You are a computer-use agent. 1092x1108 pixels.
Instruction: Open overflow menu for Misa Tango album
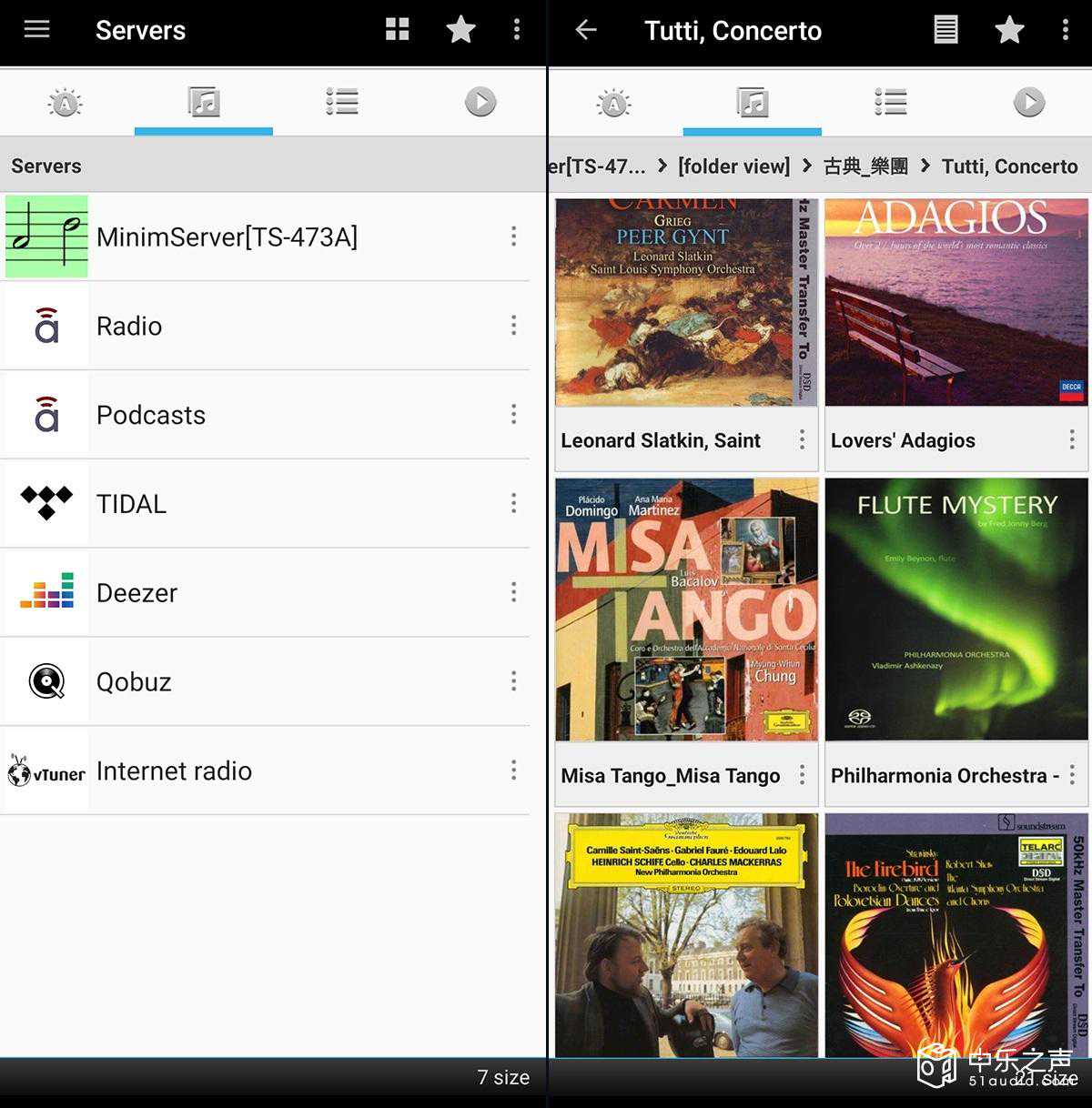802,775
